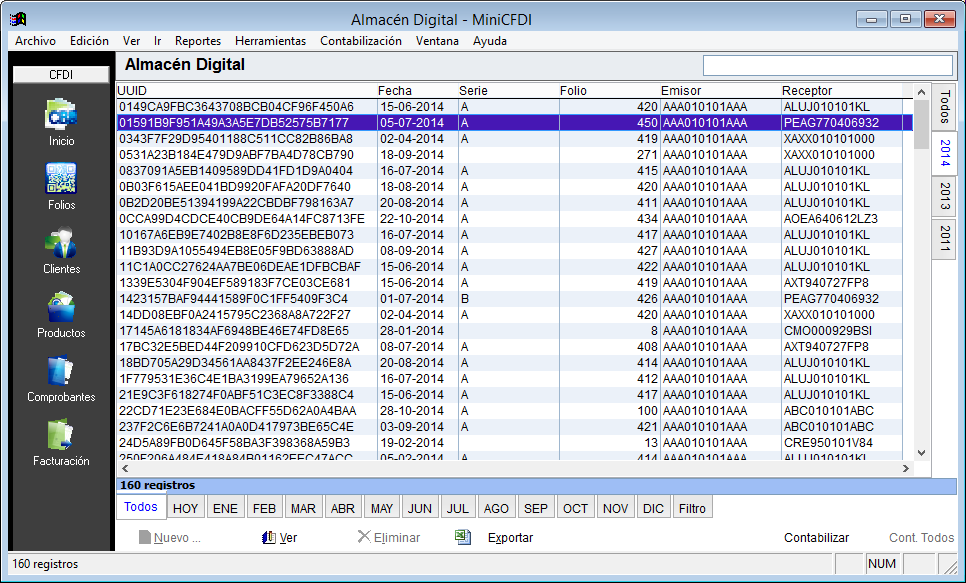The image size is (966, 583).
Task: Open the Edición menu
Action: [x=89, y=41]
